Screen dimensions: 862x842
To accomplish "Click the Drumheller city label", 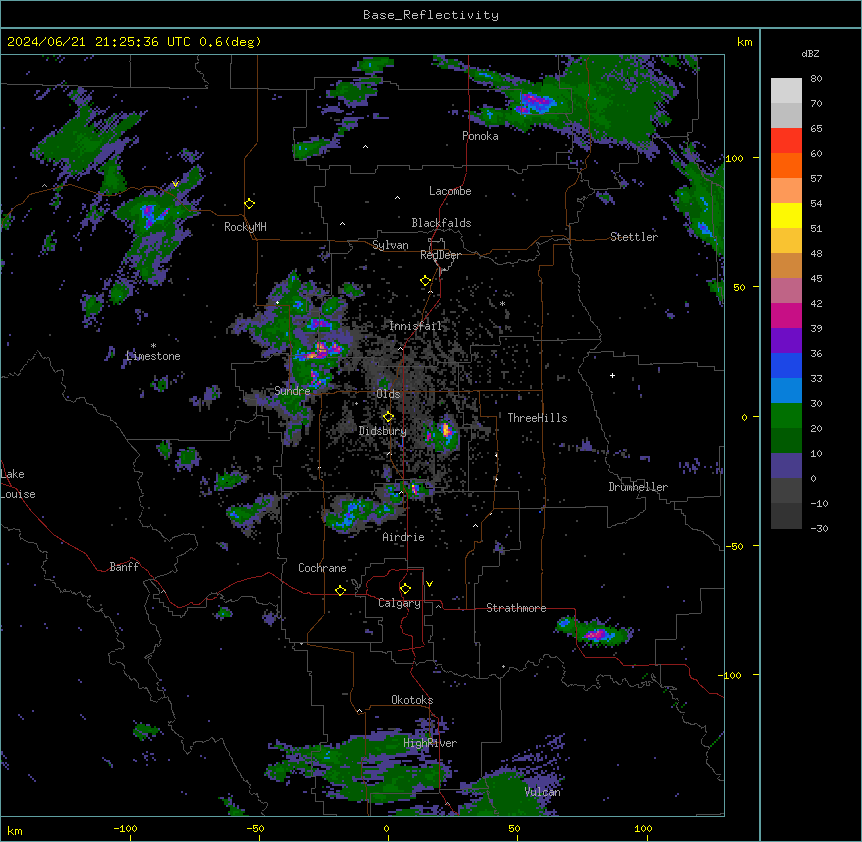I will coord(638,487).
